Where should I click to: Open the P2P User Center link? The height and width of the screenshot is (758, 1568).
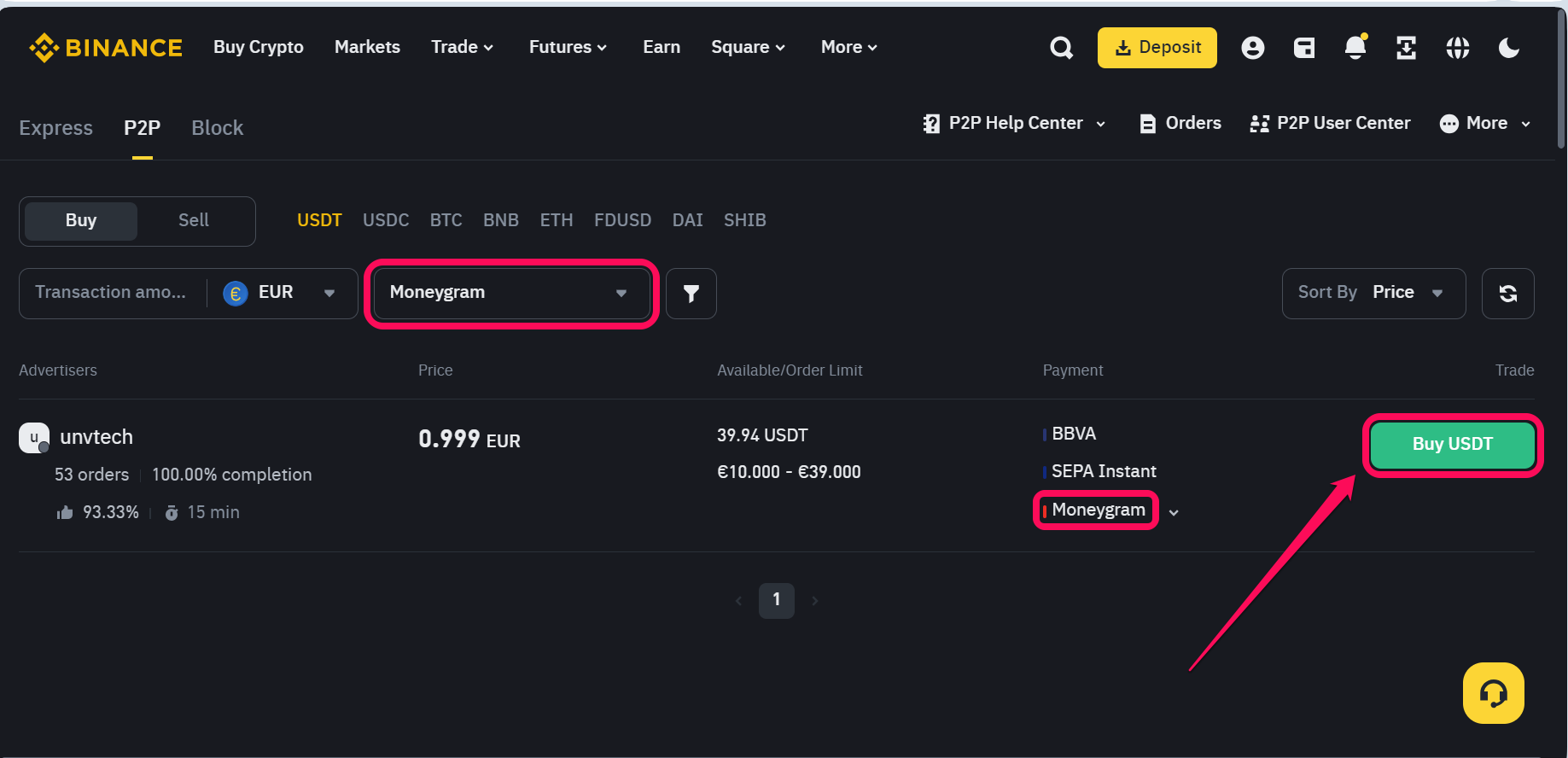(x=1330, y=124)
